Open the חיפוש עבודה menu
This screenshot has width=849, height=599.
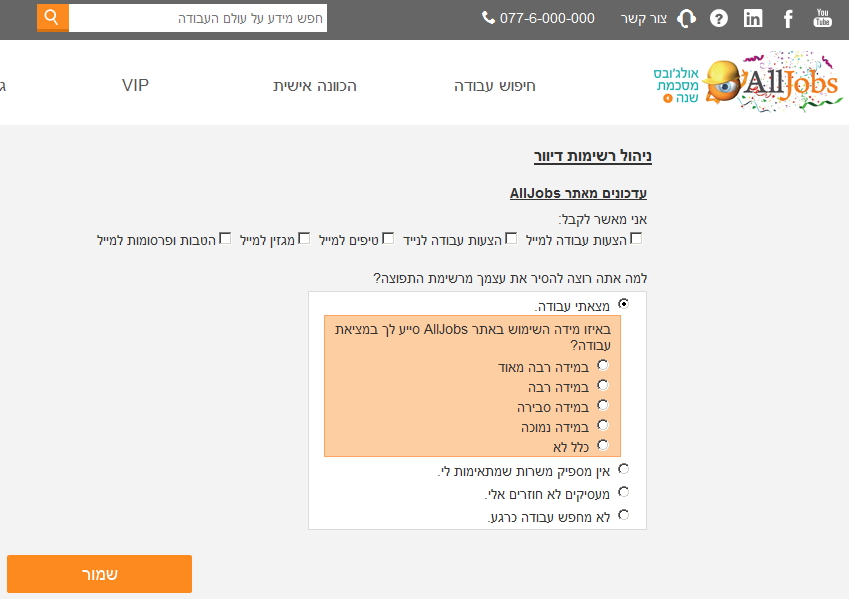point(495,86)
